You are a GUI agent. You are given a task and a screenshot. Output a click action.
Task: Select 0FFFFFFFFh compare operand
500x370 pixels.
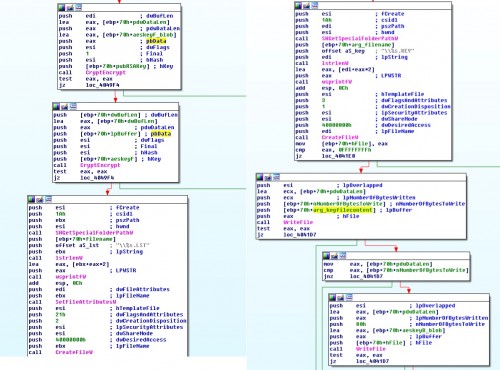355,150
